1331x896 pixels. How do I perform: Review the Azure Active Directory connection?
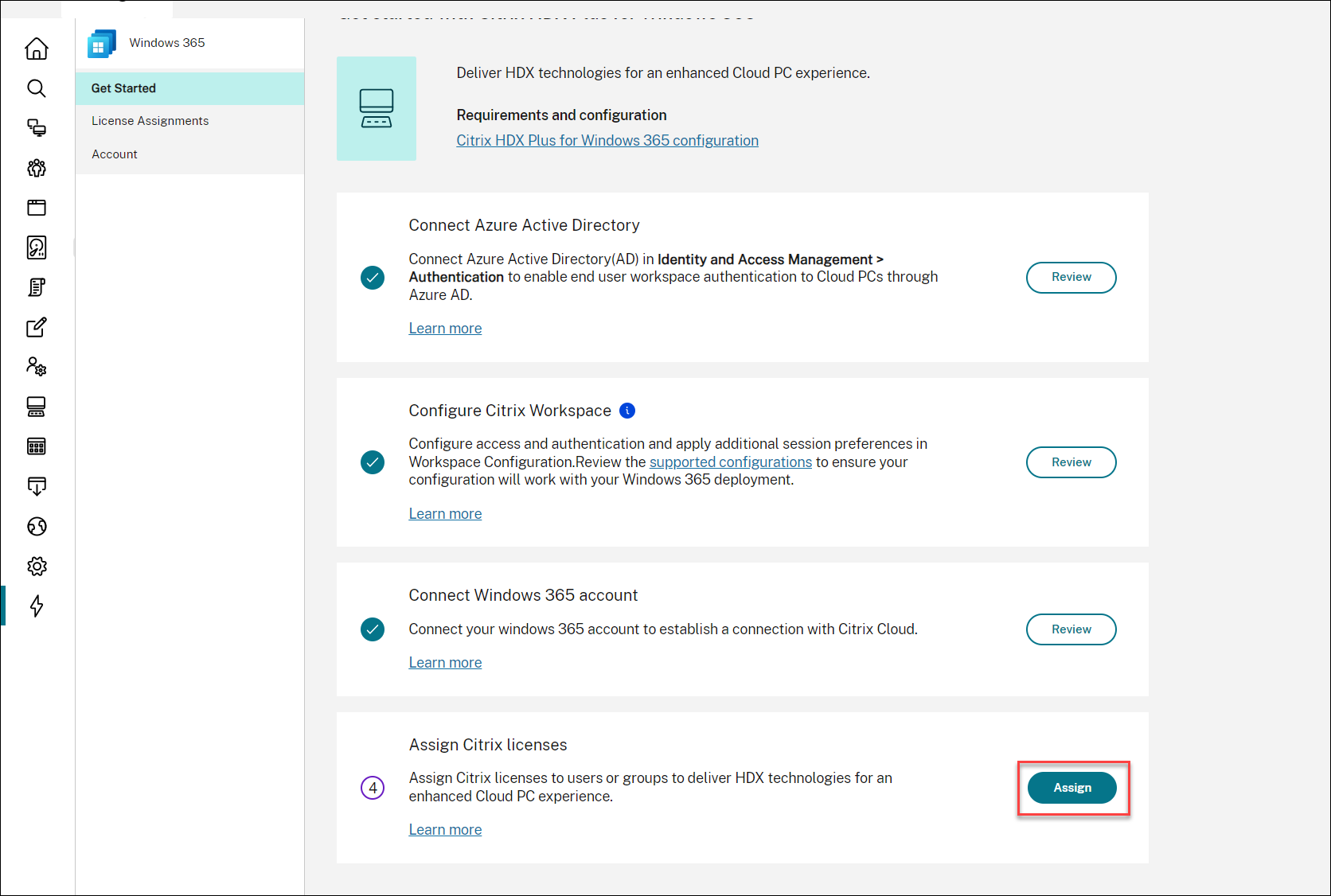pyautogui.click(x=1071, y=277)
